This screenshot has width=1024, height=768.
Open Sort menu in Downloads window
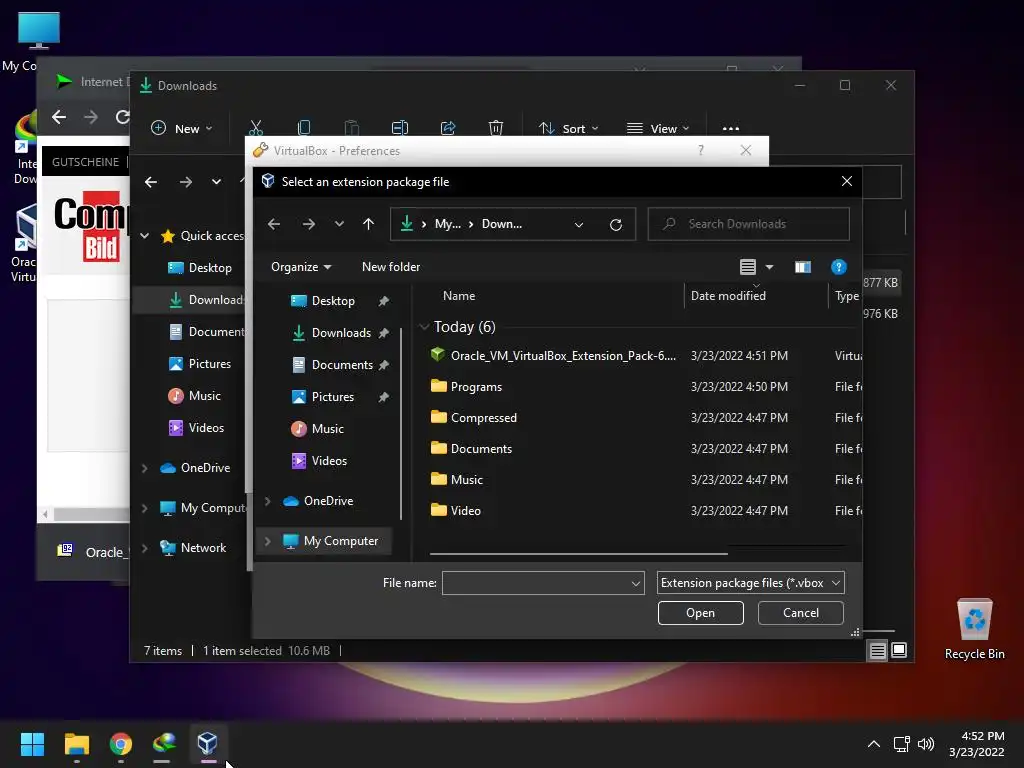click(568, 129)
